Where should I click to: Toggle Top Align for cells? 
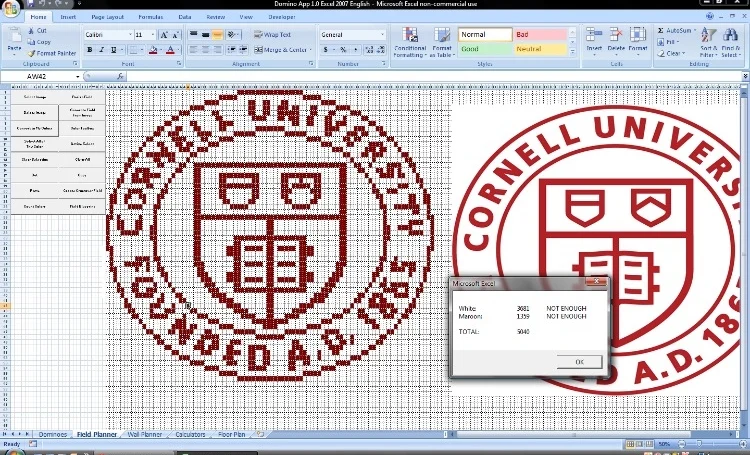194,34
